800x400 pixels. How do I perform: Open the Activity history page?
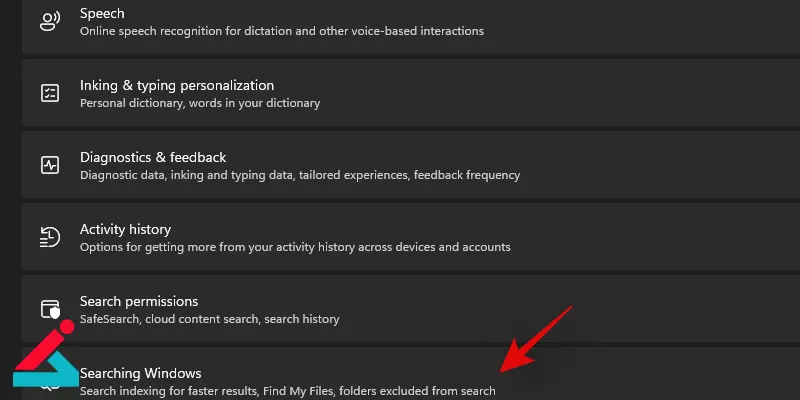coord(126,230)
